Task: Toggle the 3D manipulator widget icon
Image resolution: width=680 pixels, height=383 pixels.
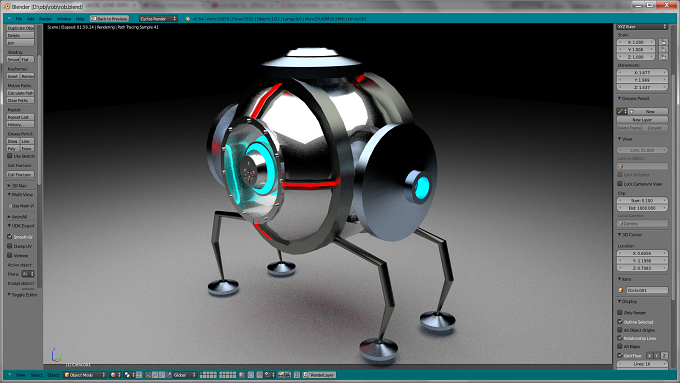Action: [147, 375]
